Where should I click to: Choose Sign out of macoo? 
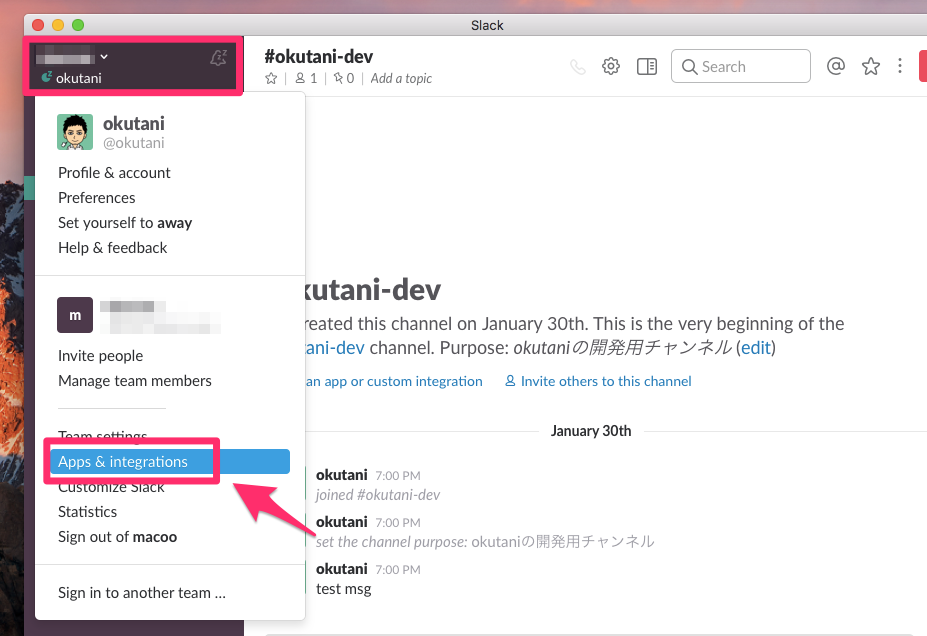(118, 537)
